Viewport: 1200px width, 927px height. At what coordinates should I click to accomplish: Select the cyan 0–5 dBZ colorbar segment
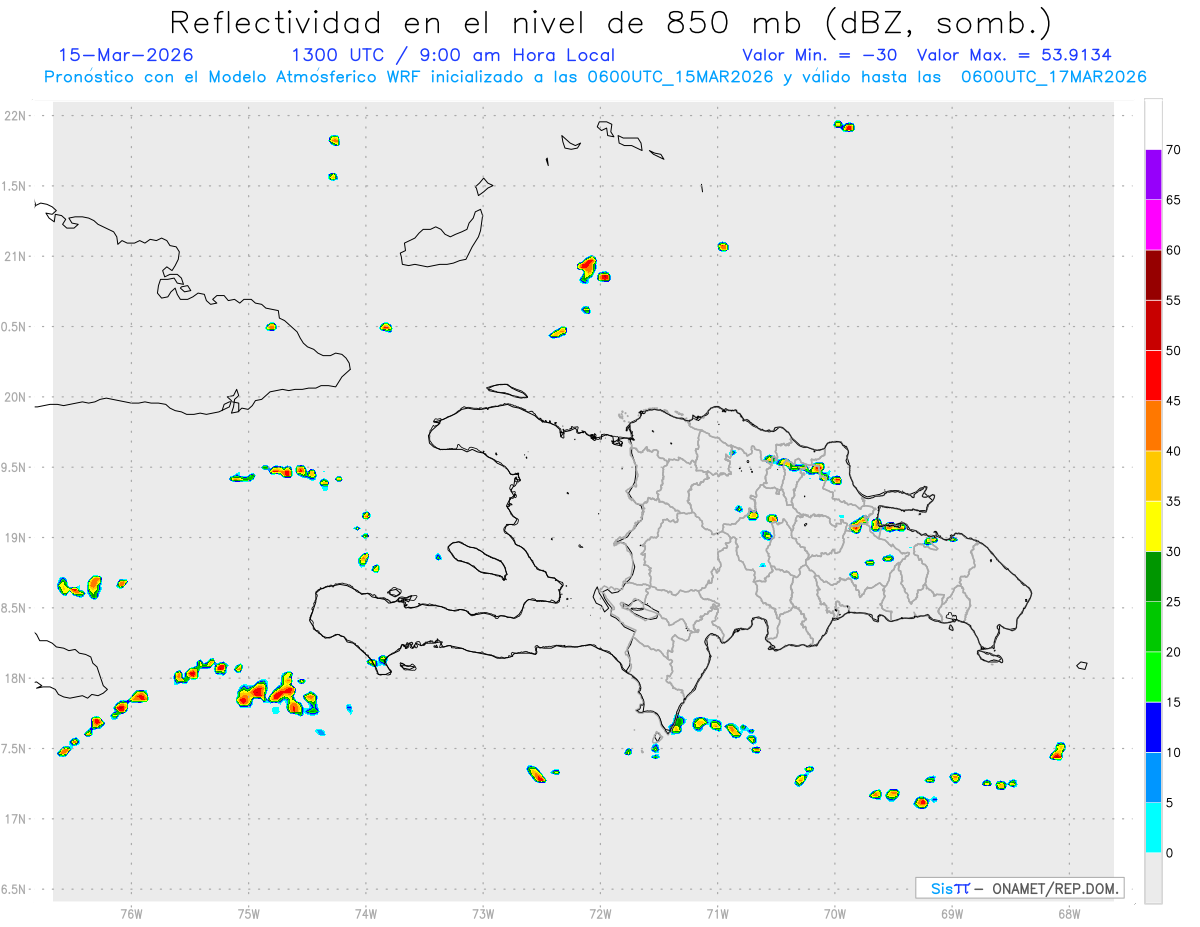coord(1153,828)
